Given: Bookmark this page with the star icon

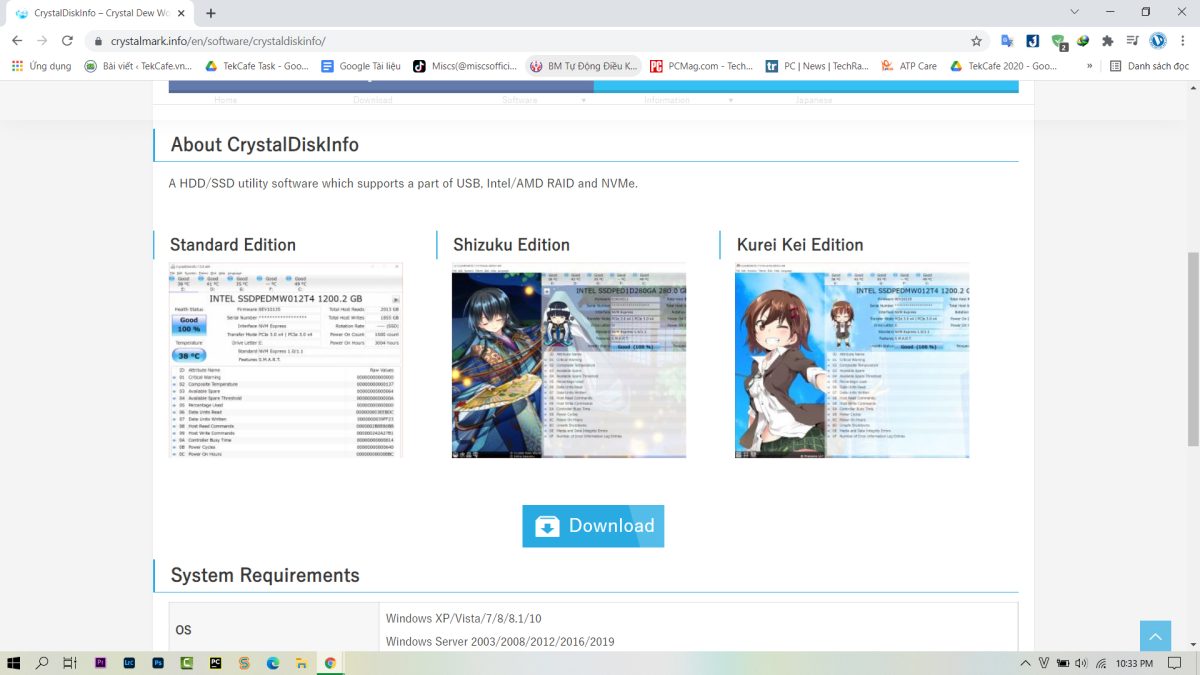Looking at the screenshot, I should (x=976, y=41).
